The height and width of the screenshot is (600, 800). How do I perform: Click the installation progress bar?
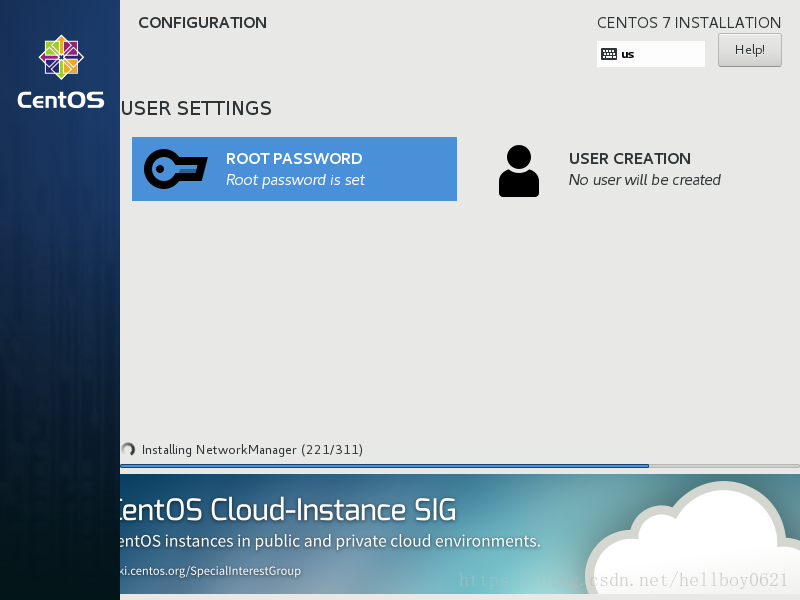(x=460, y=466)
